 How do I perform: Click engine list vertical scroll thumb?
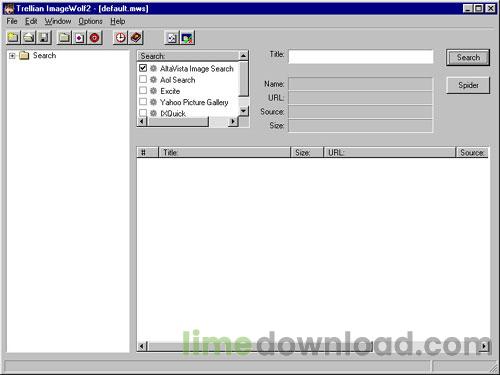(x=244, y=78)
